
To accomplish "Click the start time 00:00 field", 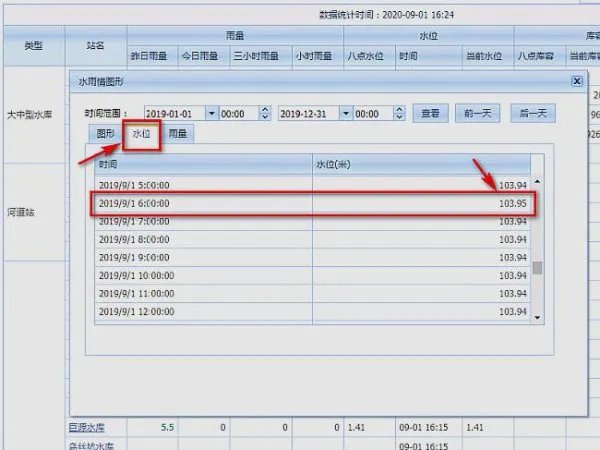I will (x=239, y=114).
